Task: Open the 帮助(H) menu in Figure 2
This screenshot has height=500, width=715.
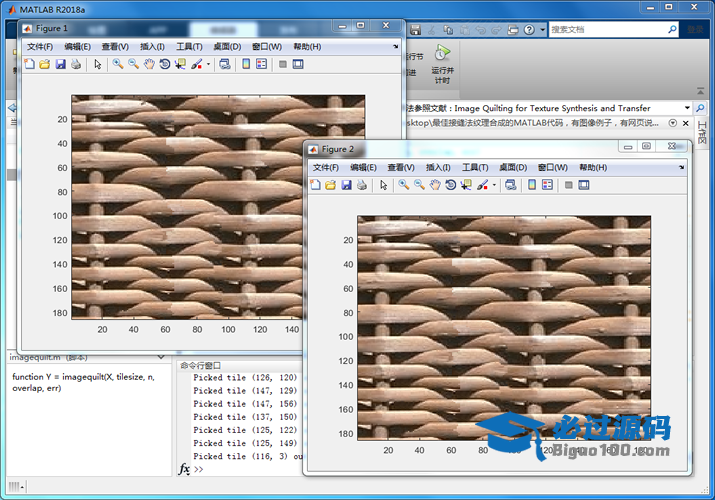Action: (x=593, y=167)
